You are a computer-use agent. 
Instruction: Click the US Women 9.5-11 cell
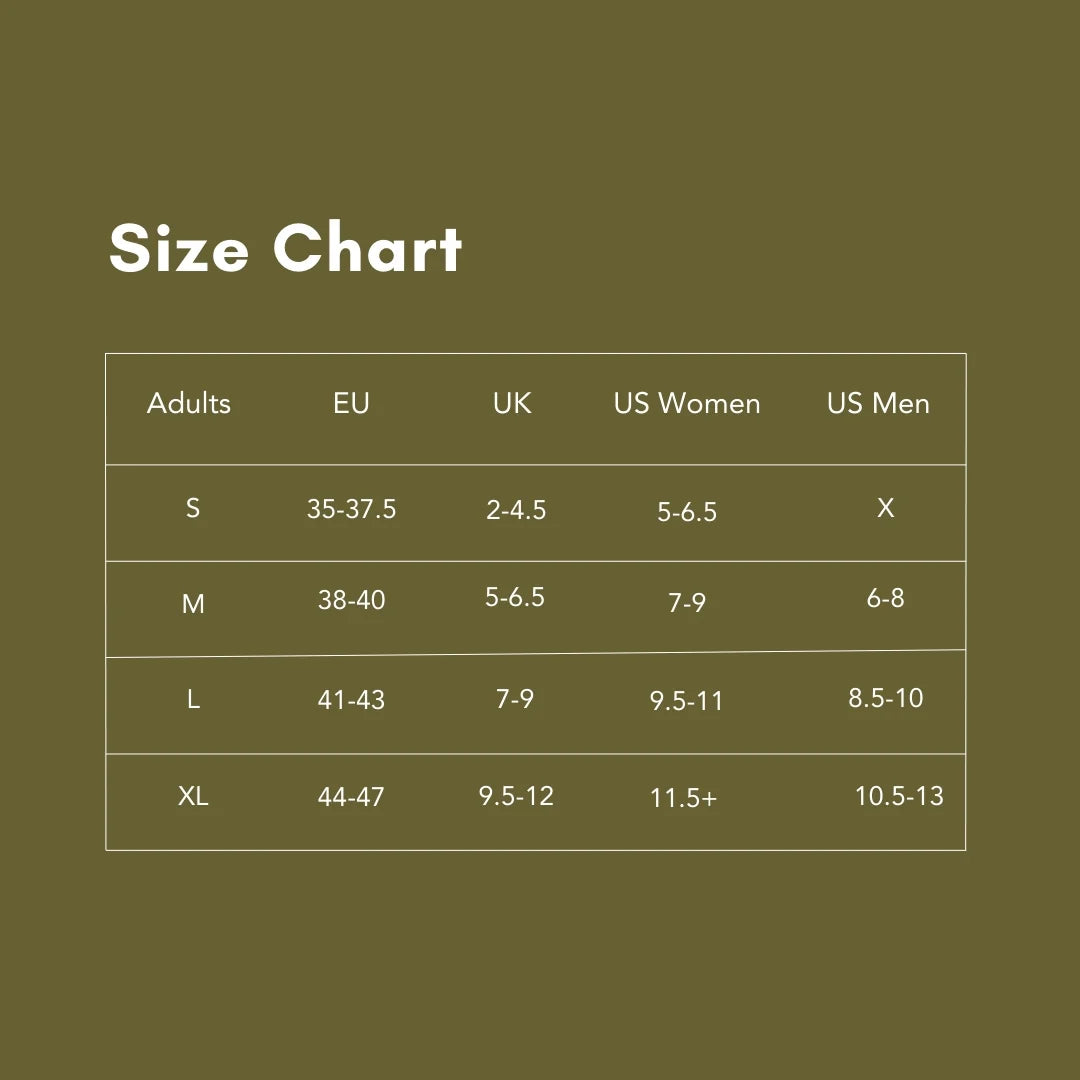tap(686, 701)
